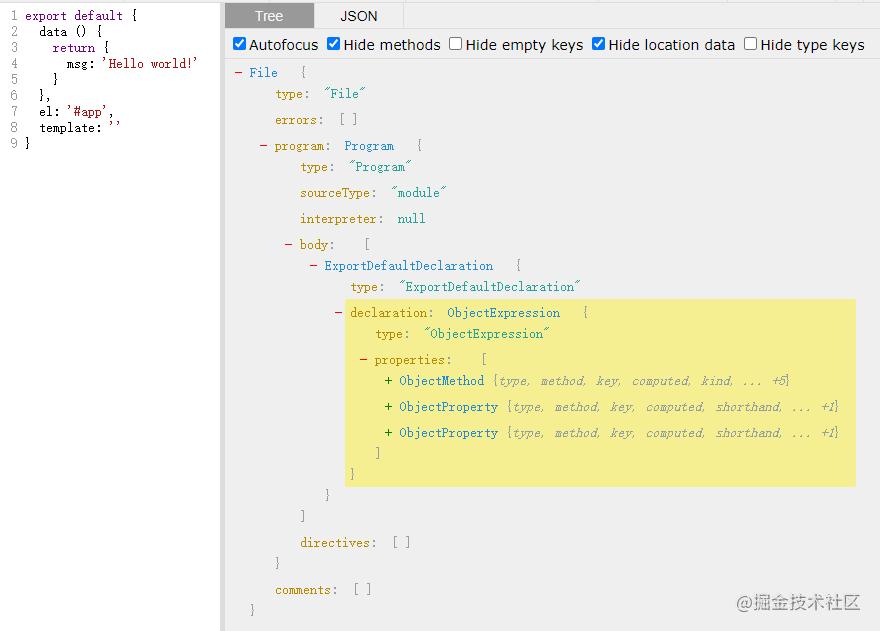Viewport: 880px width, 631px height.
Task: Click 'export default' in code line 1
Action: [x=74, y=16]
